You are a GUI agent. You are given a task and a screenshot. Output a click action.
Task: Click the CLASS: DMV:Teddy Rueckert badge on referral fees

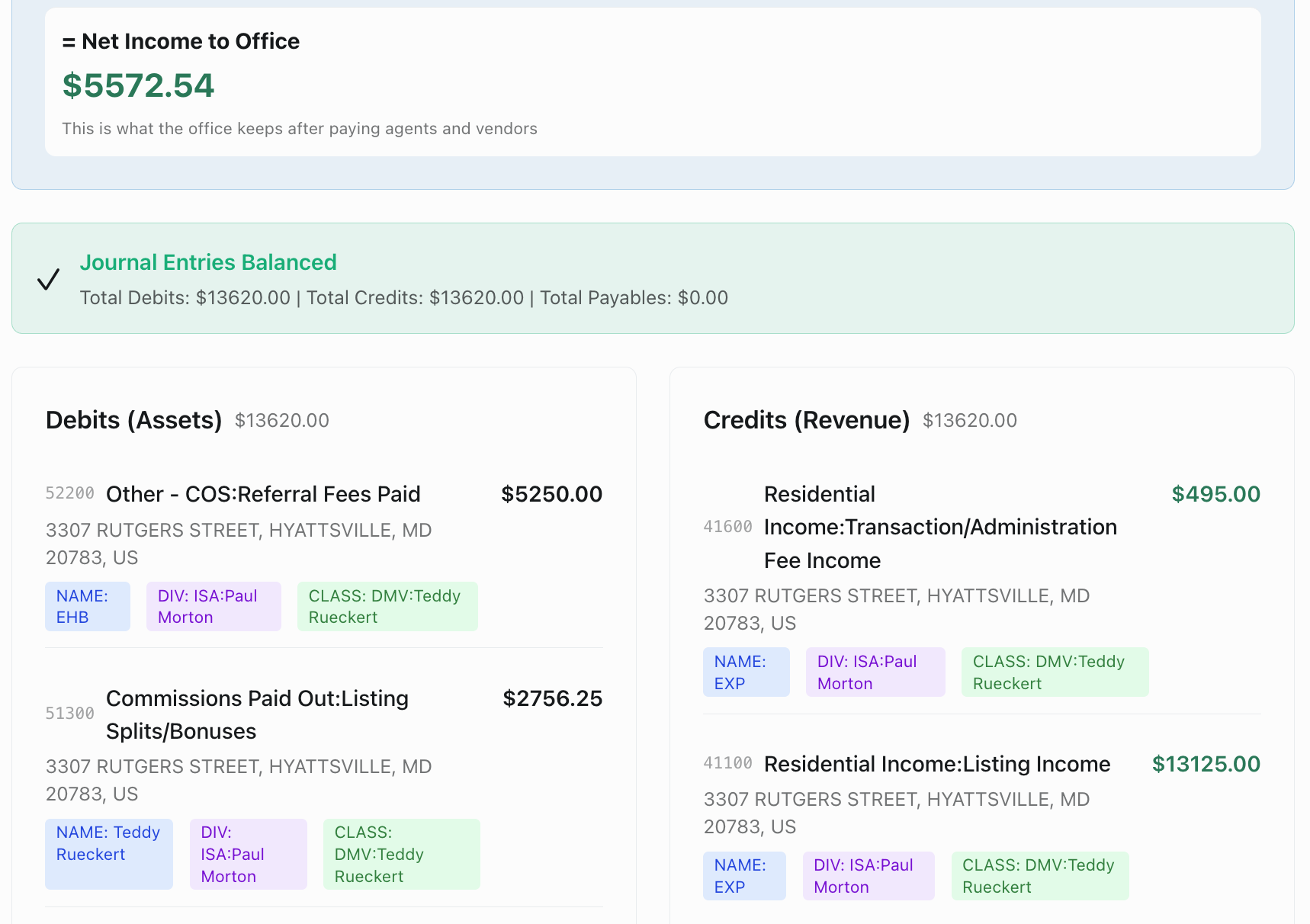click(x=387, y=606)
